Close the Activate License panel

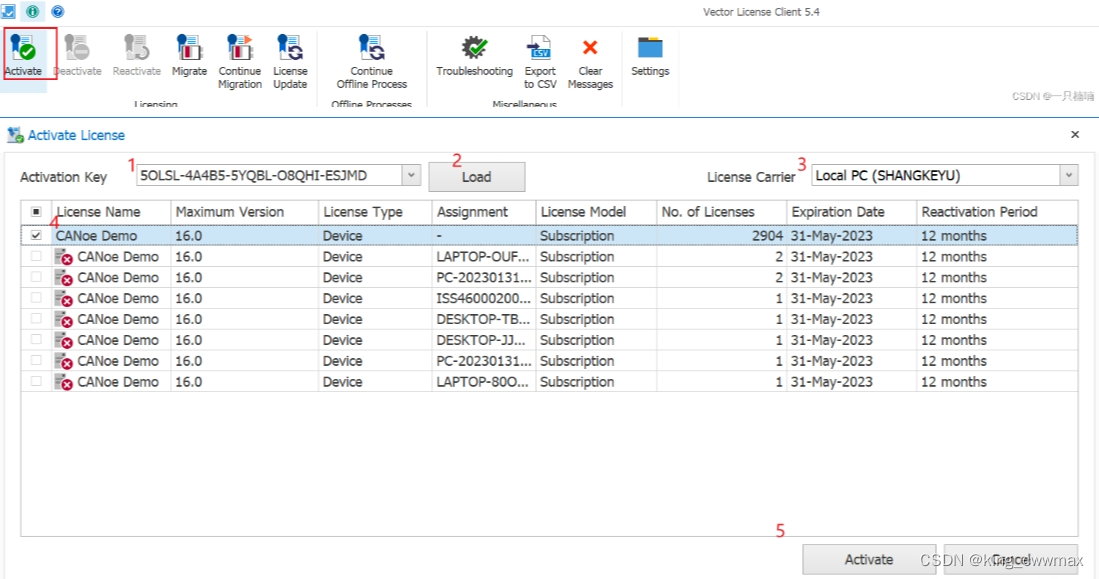[x=1075, y=135]
